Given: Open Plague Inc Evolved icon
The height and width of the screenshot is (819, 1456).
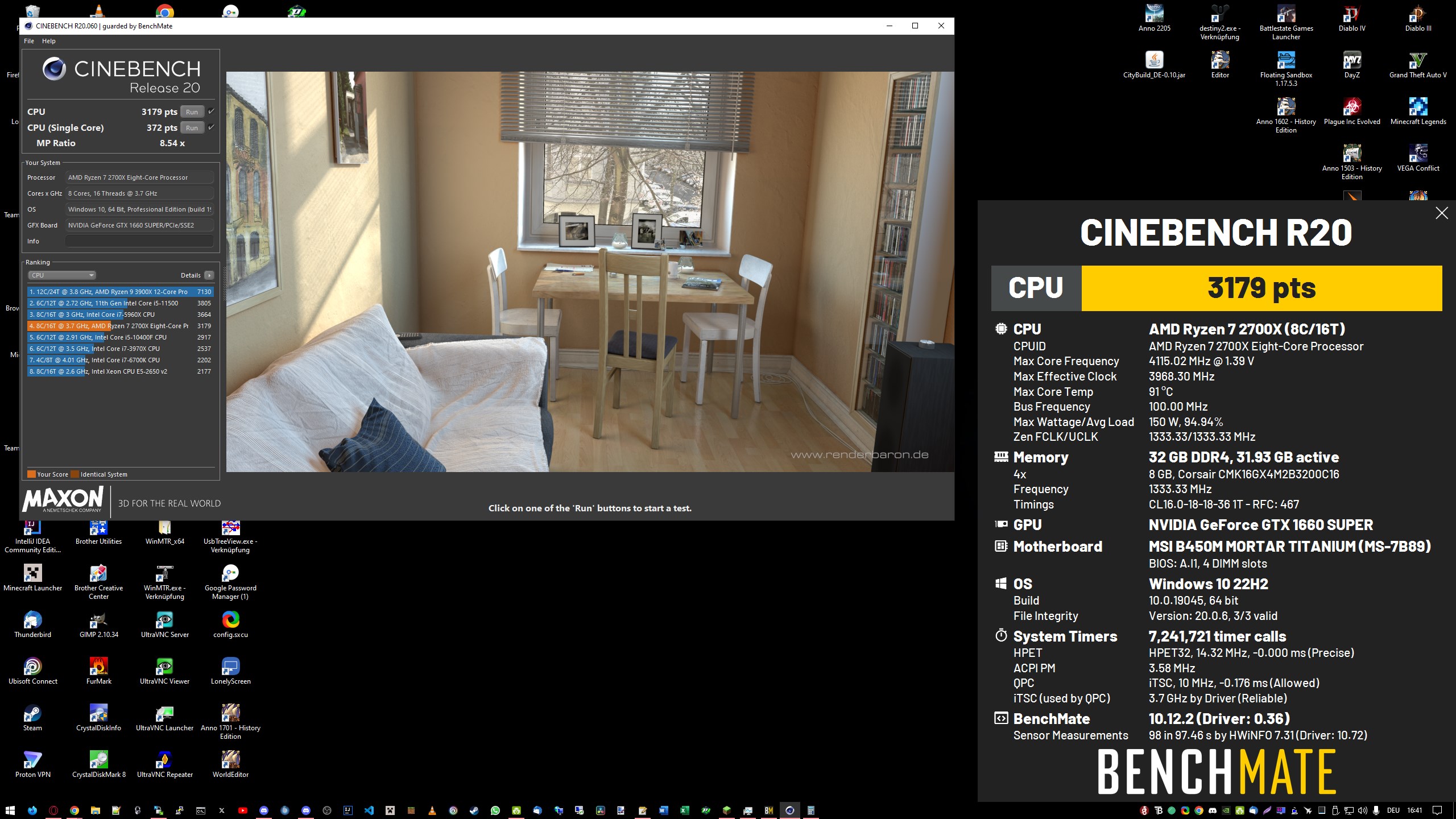Looking at the screenshot, I should [x=1352, y=111].
